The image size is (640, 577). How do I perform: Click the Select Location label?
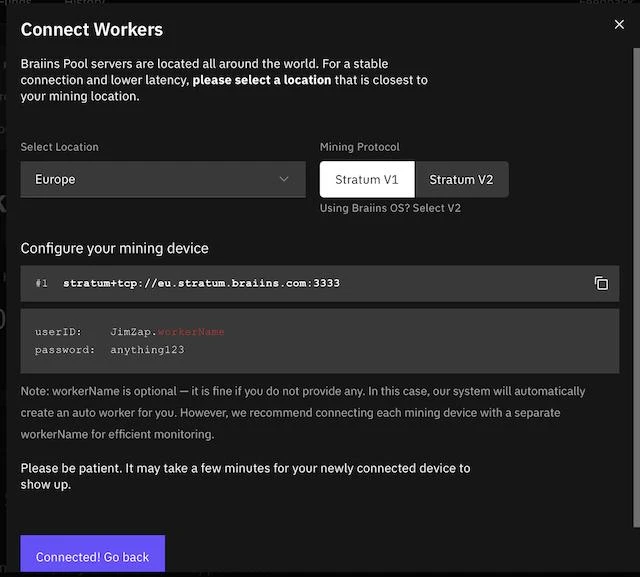point(60,147)
